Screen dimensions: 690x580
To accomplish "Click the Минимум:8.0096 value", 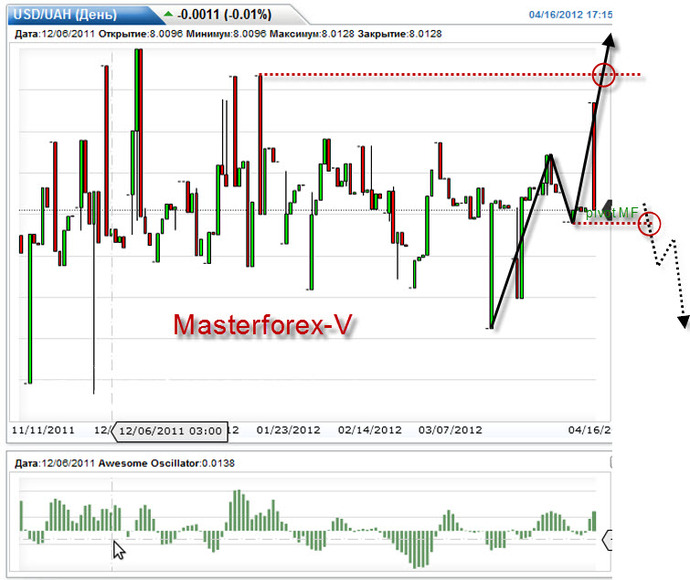I will point(226,34).
